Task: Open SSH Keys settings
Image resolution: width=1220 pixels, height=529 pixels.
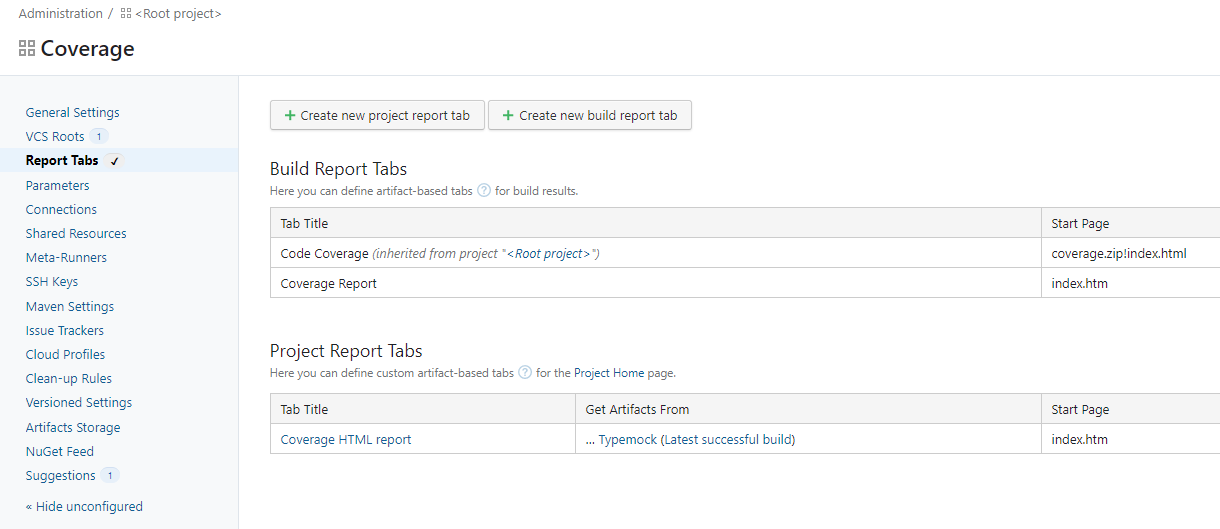Action: point(52,282)
